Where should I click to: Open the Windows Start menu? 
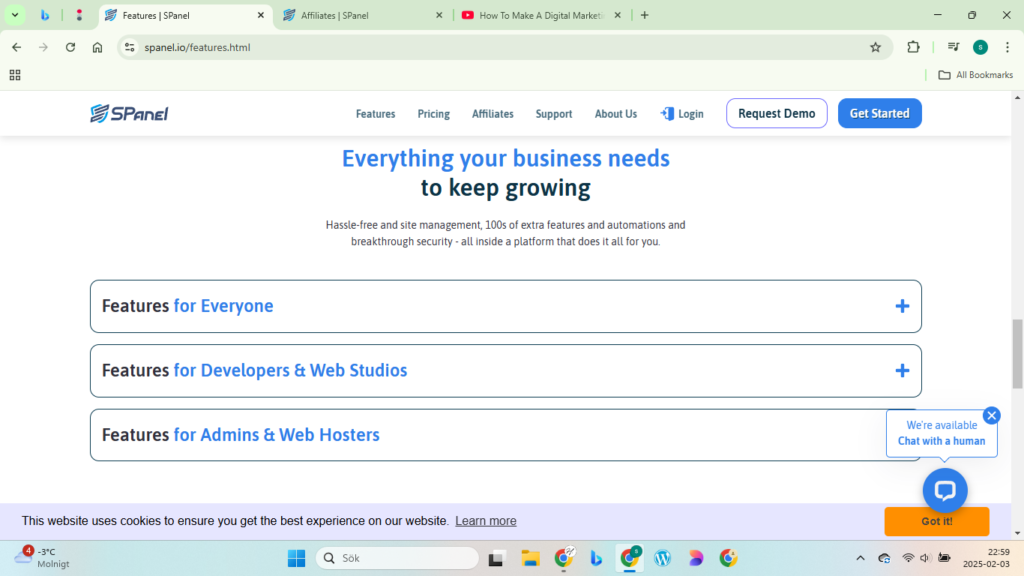pyautogui.click(x=296, y=558)
